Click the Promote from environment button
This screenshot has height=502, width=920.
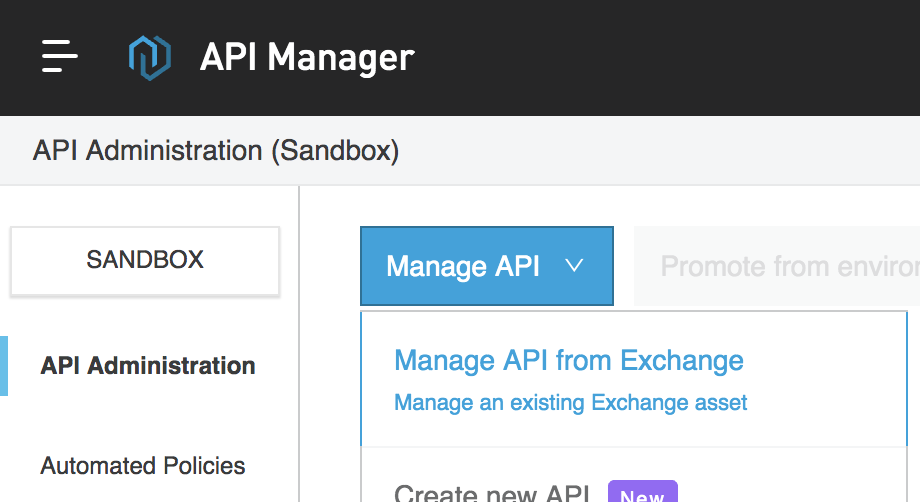pyautogui.click(x=777, y=266)
